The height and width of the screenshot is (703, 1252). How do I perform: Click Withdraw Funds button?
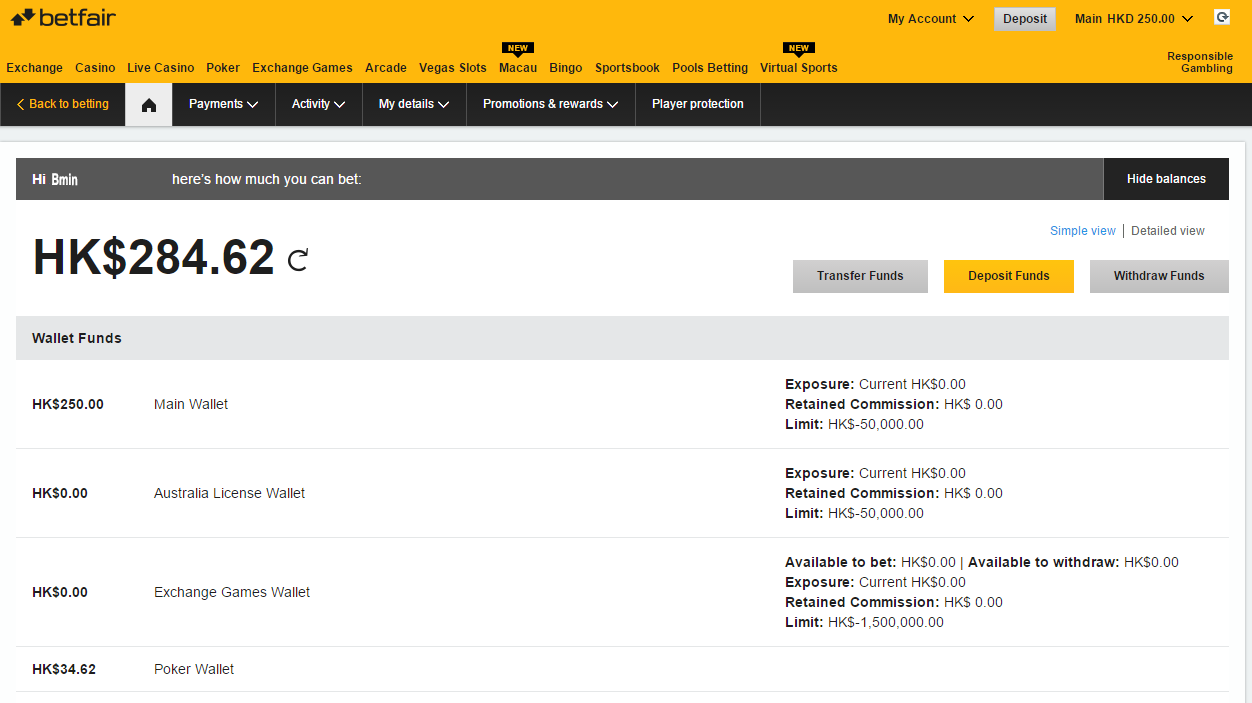point(1159,276)
